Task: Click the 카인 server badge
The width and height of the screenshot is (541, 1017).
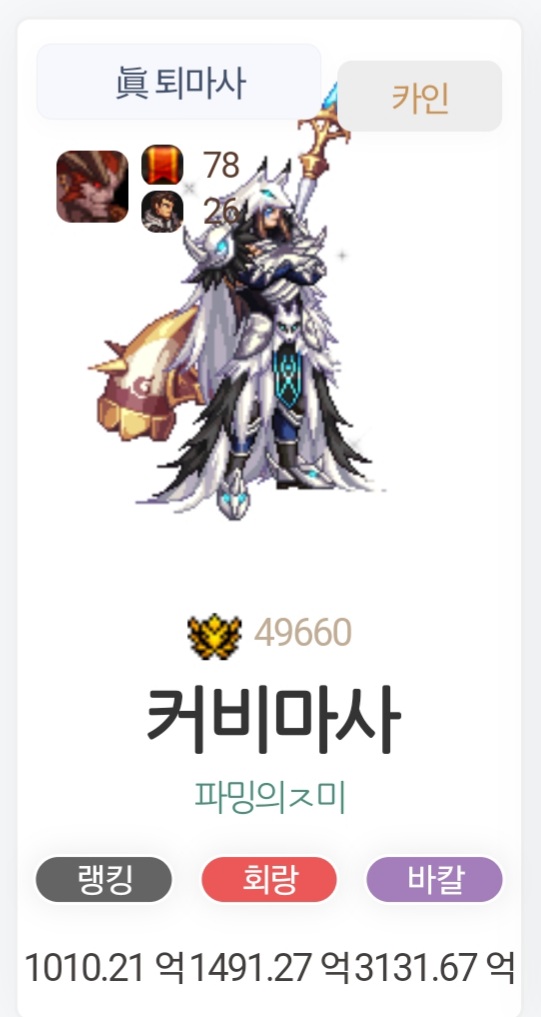Action: click(420, 97)
